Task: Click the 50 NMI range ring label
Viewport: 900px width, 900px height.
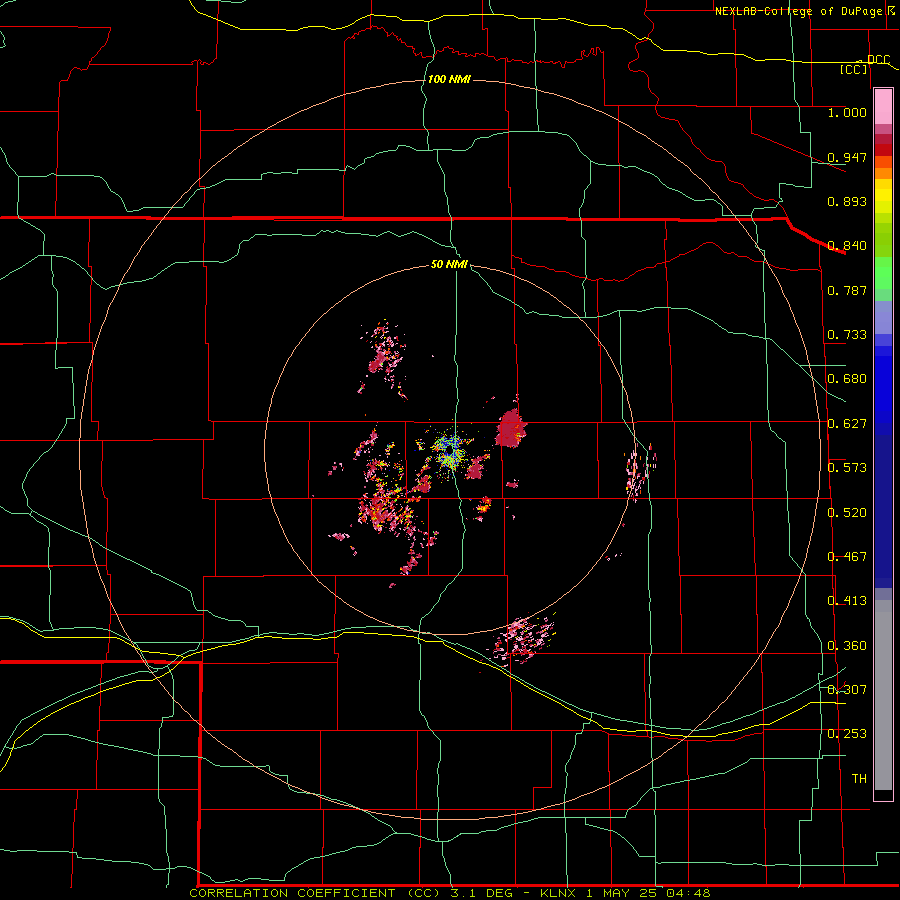Action: (449, 264)
